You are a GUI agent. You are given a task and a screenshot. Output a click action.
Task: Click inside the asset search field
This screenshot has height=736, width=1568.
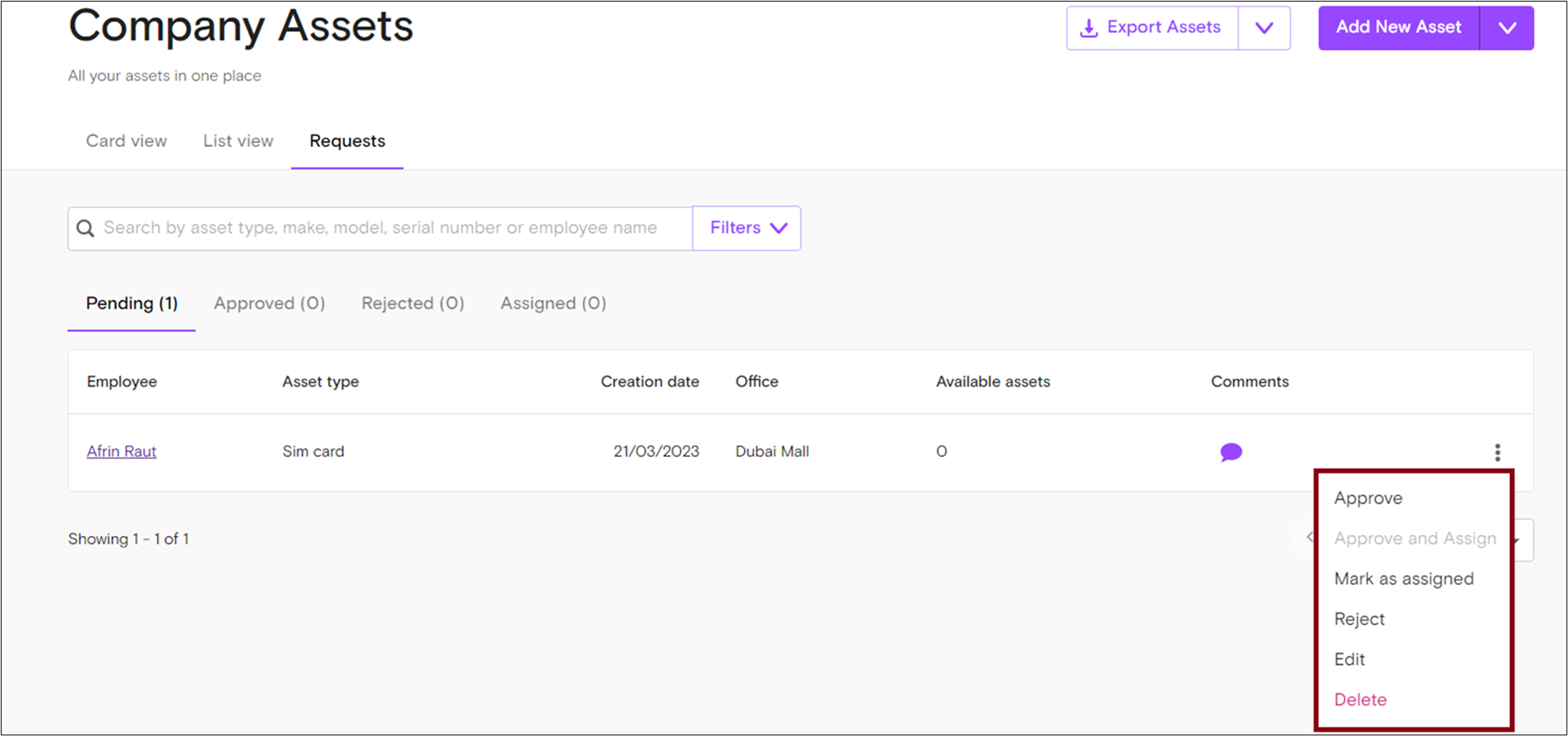pos(391,228)
